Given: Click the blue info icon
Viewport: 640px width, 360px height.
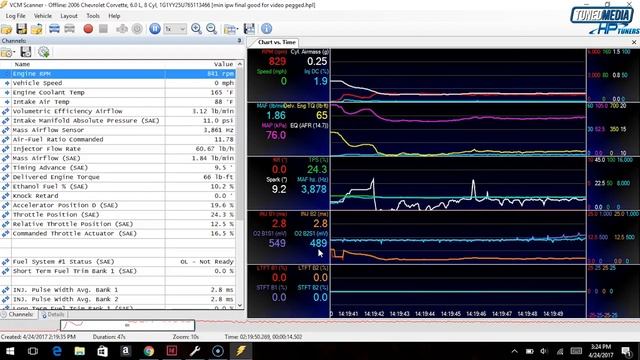Looking at the screenshot, I should pyautogui.click(x=267, y=29).
